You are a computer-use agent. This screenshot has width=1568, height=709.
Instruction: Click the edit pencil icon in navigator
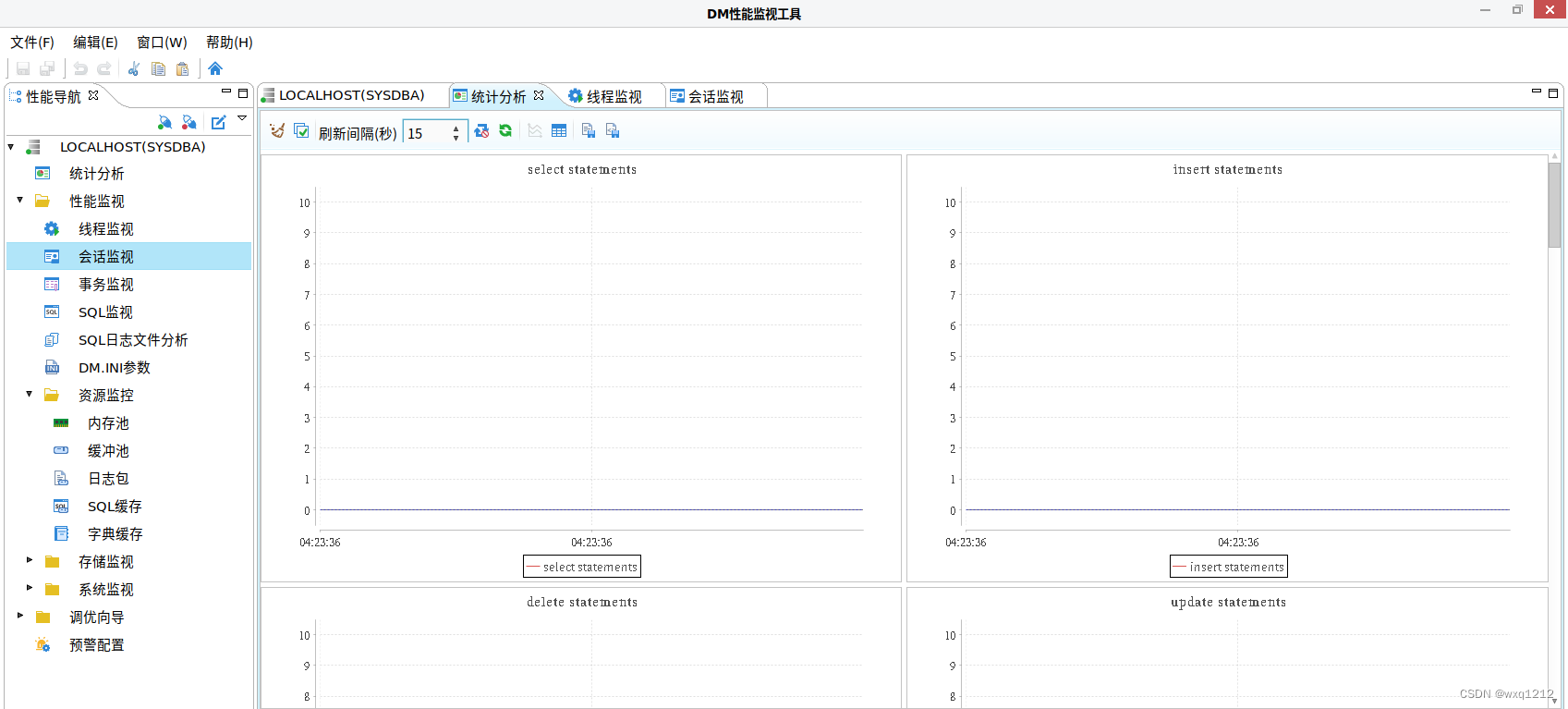pyautogui.click(x=219, y=122)
